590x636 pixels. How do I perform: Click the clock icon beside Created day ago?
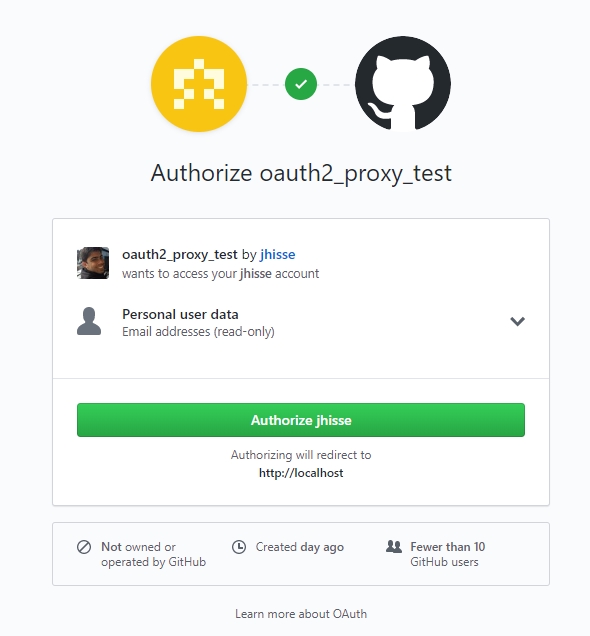click(239, 547)
